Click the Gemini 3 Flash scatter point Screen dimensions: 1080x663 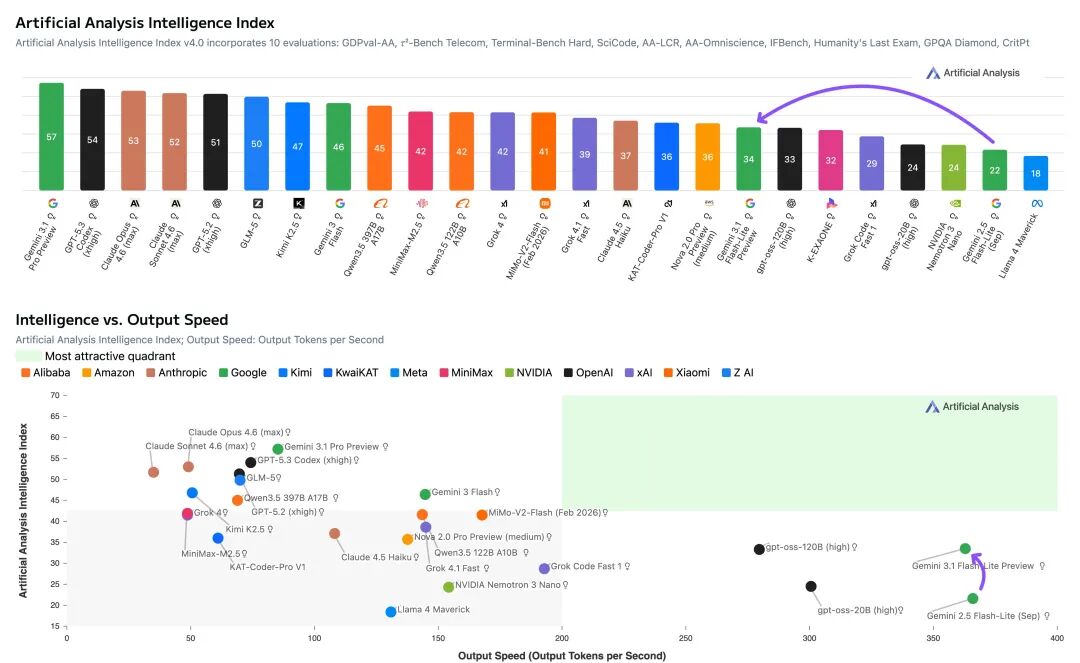coord(425,494)
